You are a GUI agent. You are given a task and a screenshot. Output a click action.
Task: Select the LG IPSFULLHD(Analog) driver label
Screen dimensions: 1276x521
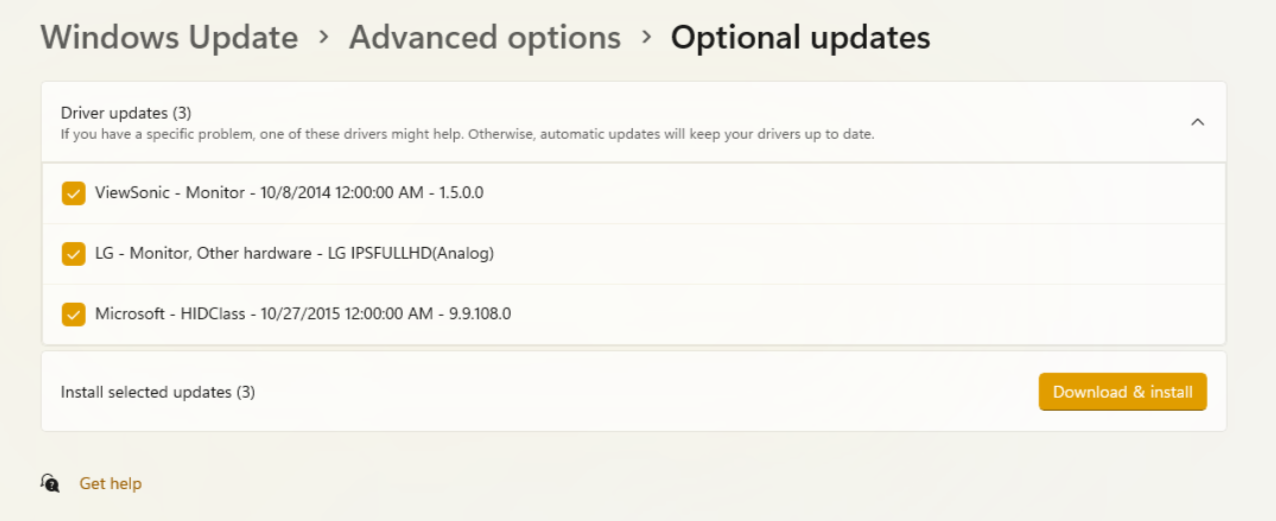[x=294, y=253]
